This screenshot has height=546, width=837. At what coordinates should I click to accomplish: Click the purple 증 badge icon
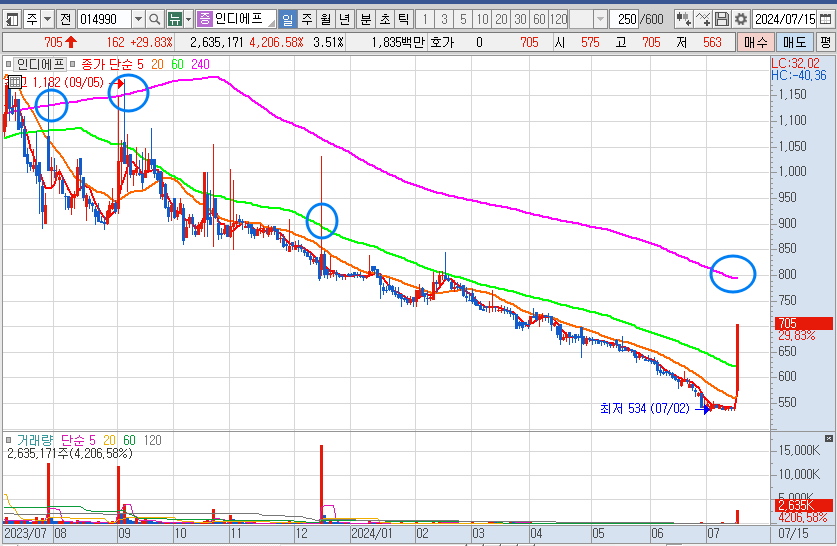point(204,20)
